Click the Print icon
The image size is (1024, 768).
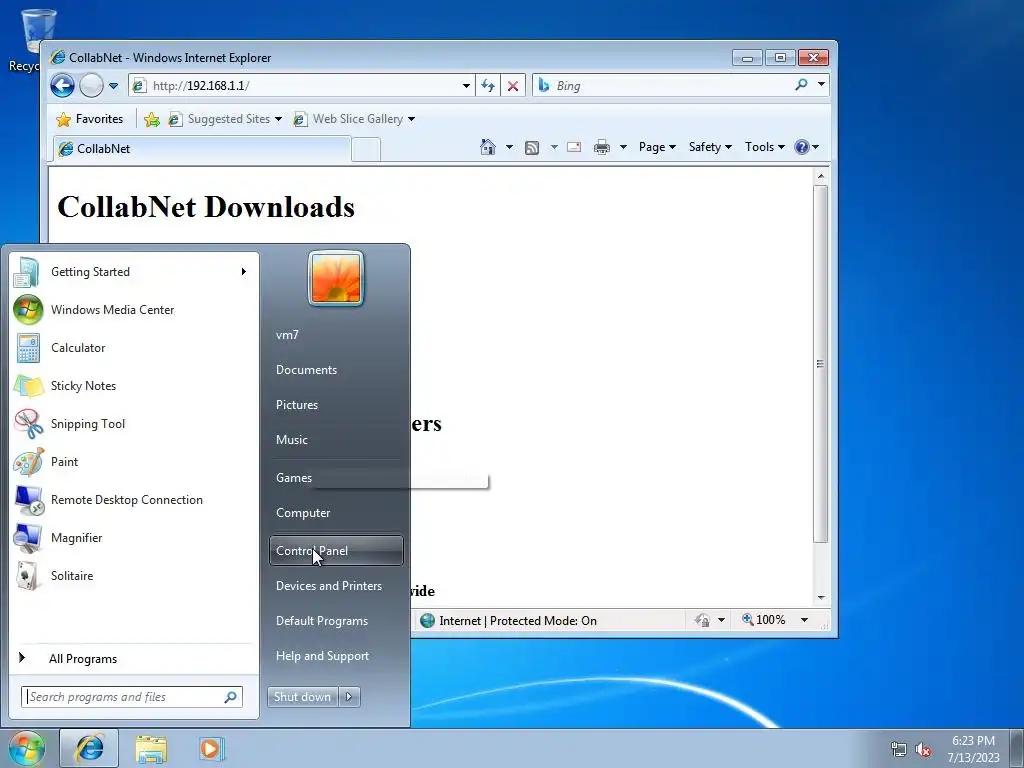601,147
